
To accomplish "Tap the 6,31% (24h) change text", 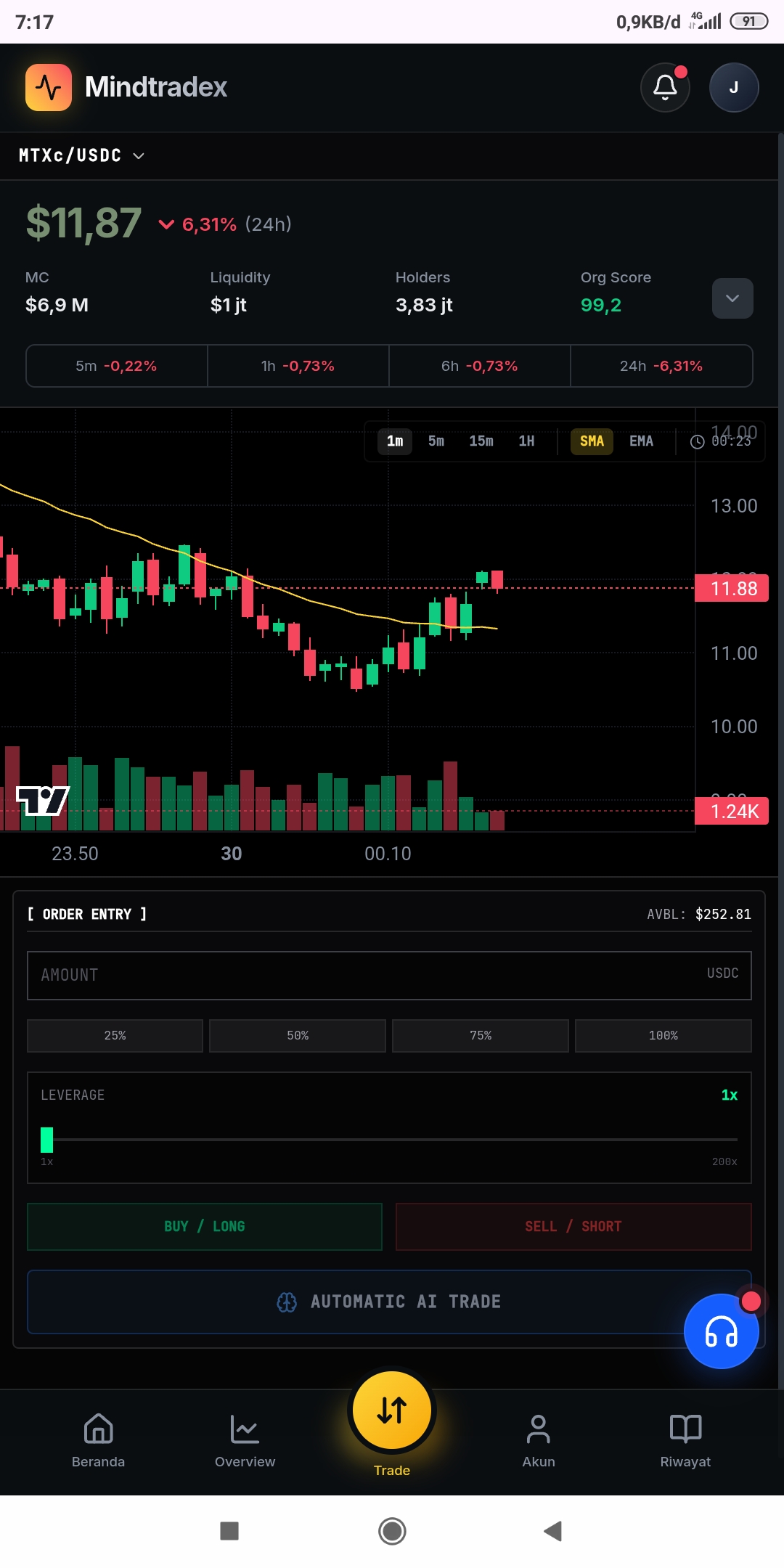I will (x=237, y=224).
